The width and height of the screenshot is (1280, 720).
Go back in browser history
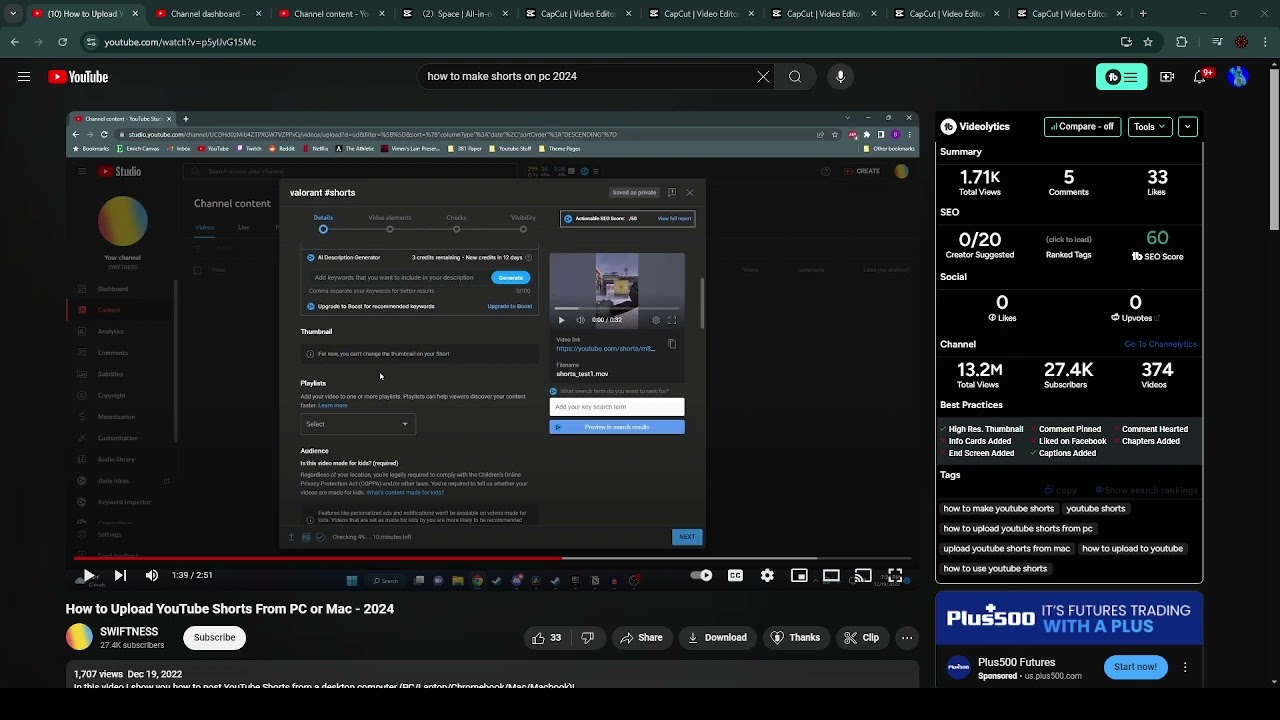pyautogui.click(x=14, y=42)
